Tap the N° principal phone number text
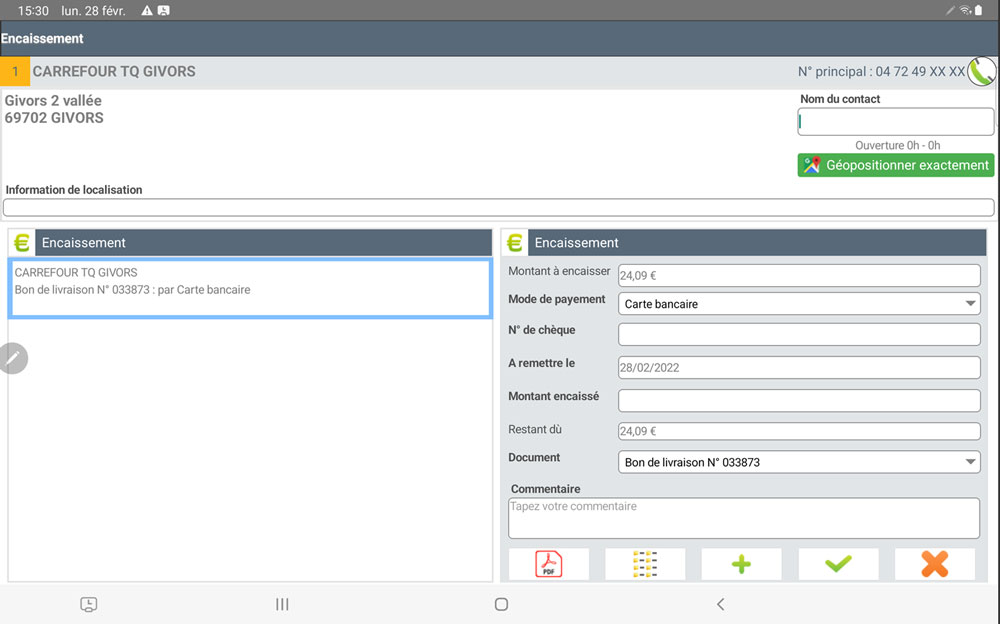The height and width of the screenshot is (624, 1000). (881, 71)
